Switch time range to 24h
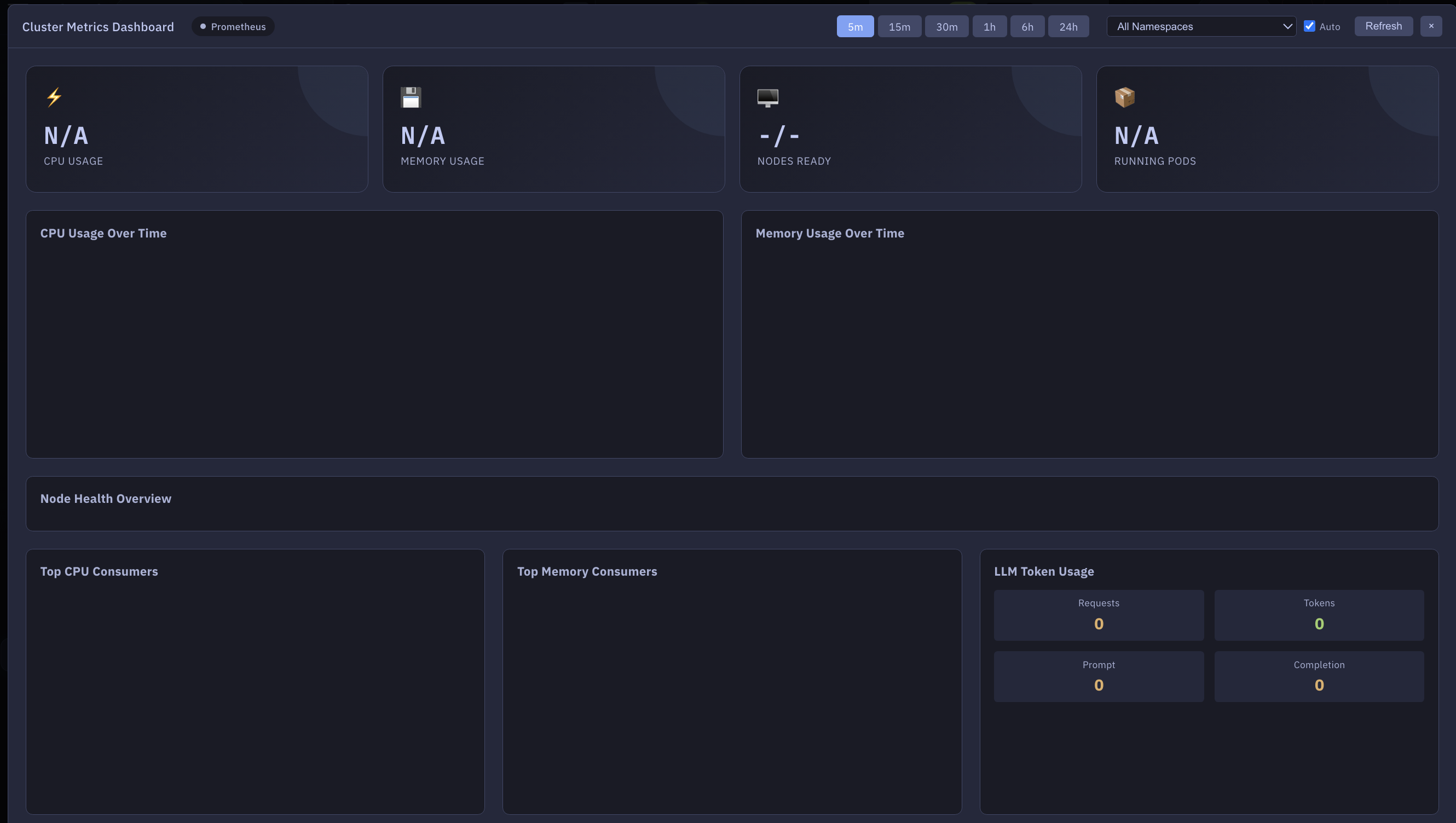The height and width of the screenshot is (823, 1456). coord(1068,26)
